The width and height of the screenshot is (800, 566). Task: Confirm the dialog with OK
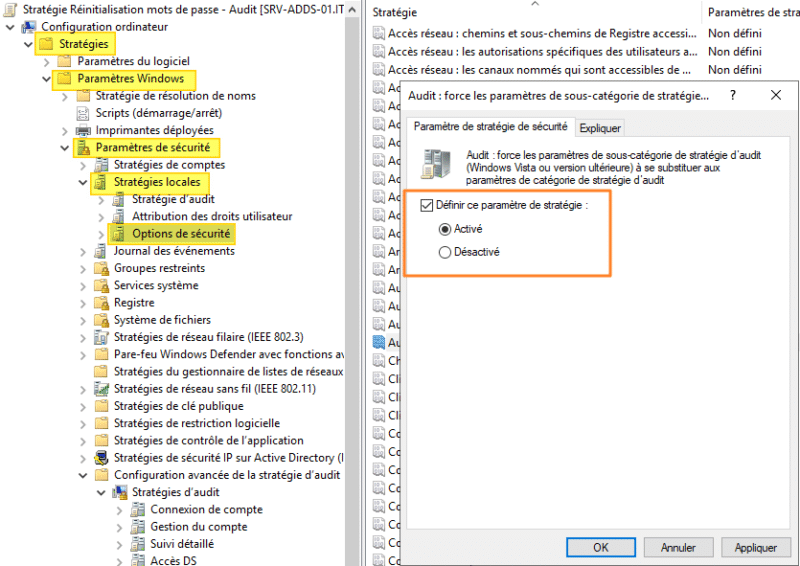coord(601,548)
